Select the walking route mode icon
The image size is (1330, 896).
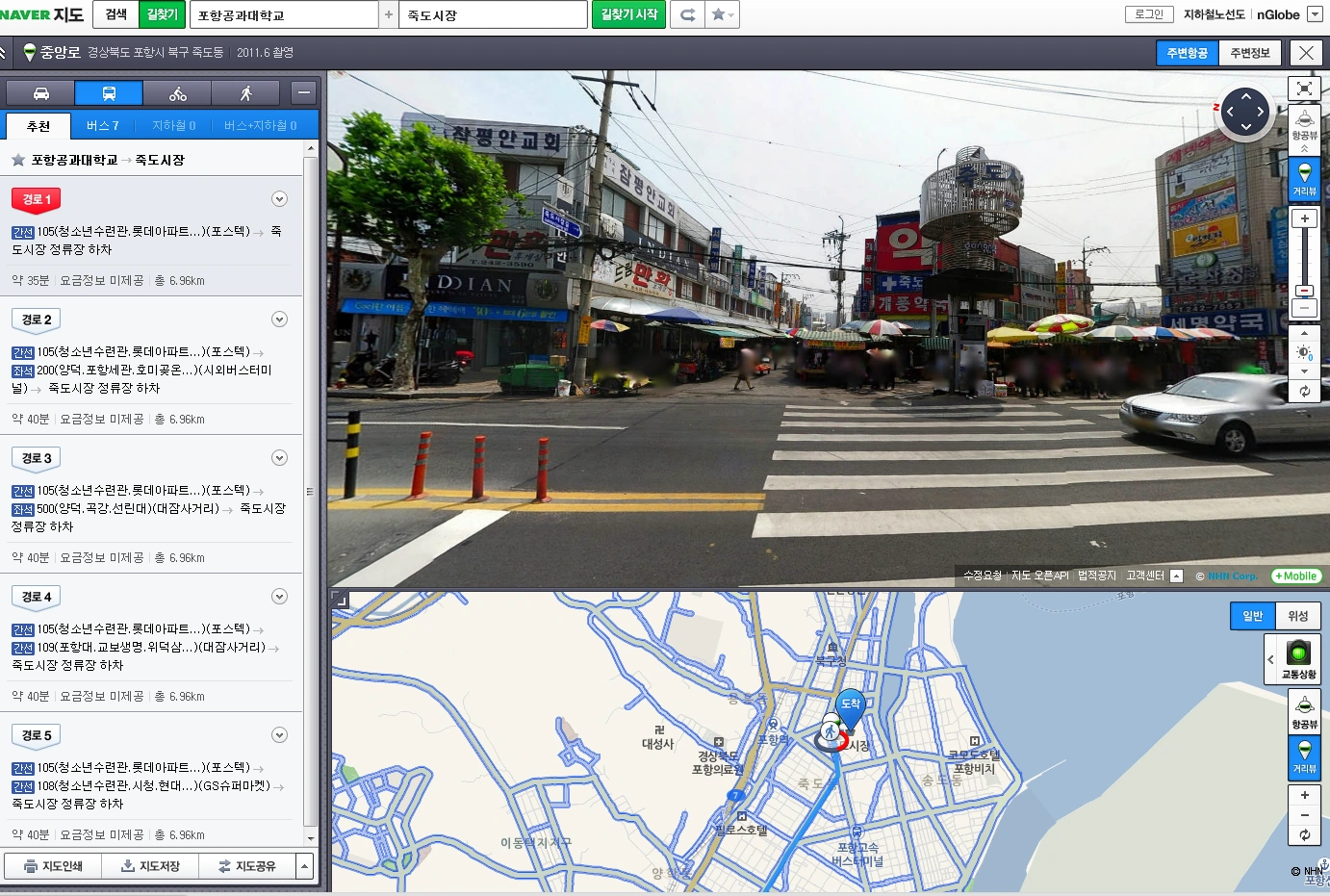[x=246, y=93]
